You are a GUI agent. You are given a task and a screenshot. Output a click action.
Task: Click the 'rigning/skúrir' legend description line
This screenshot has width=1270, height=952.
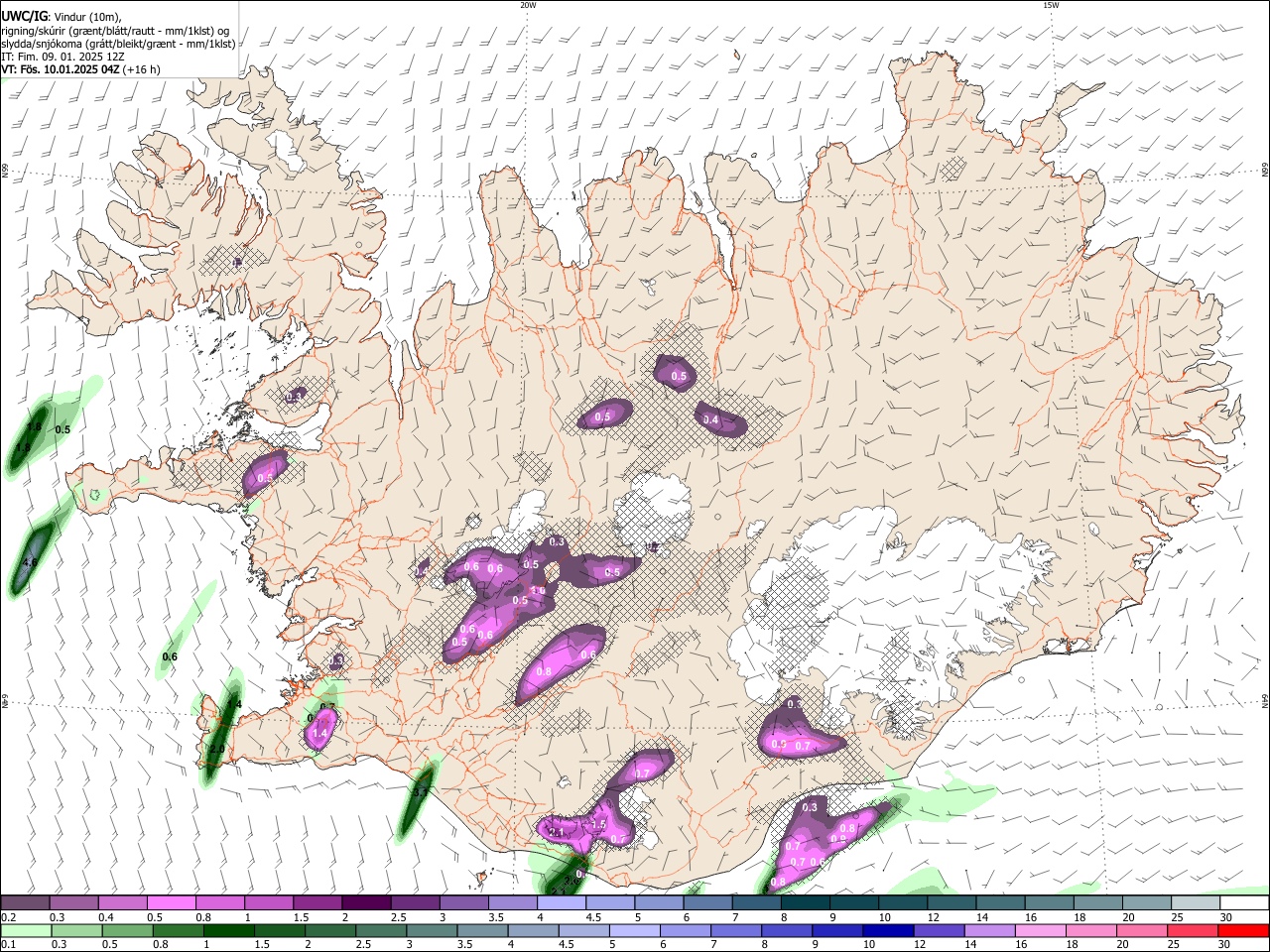115,30
